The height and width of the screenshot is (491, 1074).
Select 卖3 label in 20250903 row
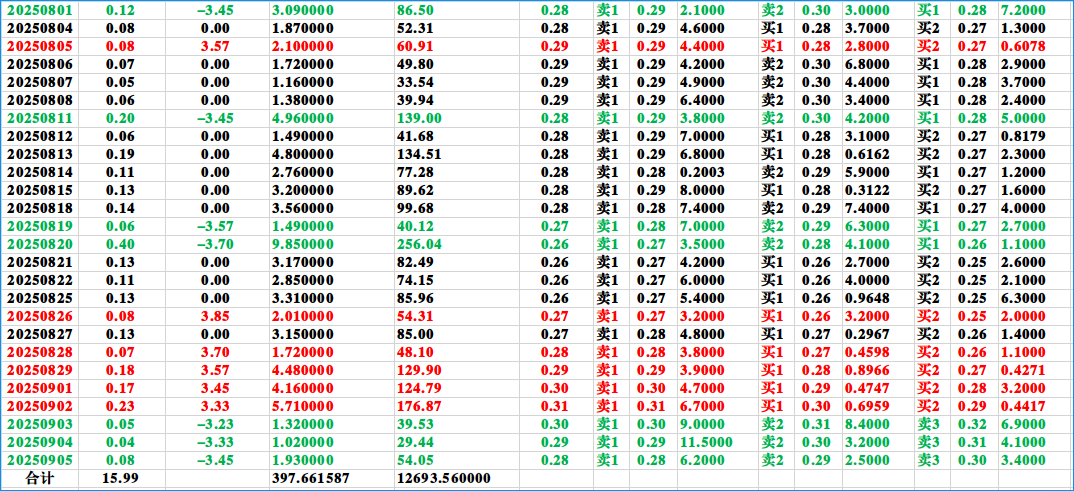(928, 423)
